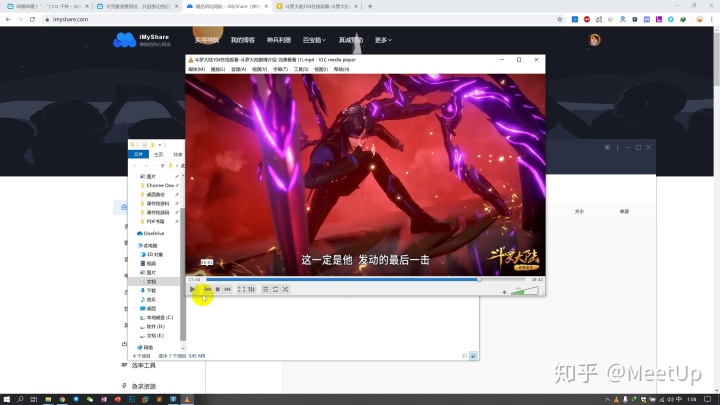Select 软件 (D:) drive in Explorer sidebar
The width and height of the screenshot is (720, 405).
coord(152,326)
